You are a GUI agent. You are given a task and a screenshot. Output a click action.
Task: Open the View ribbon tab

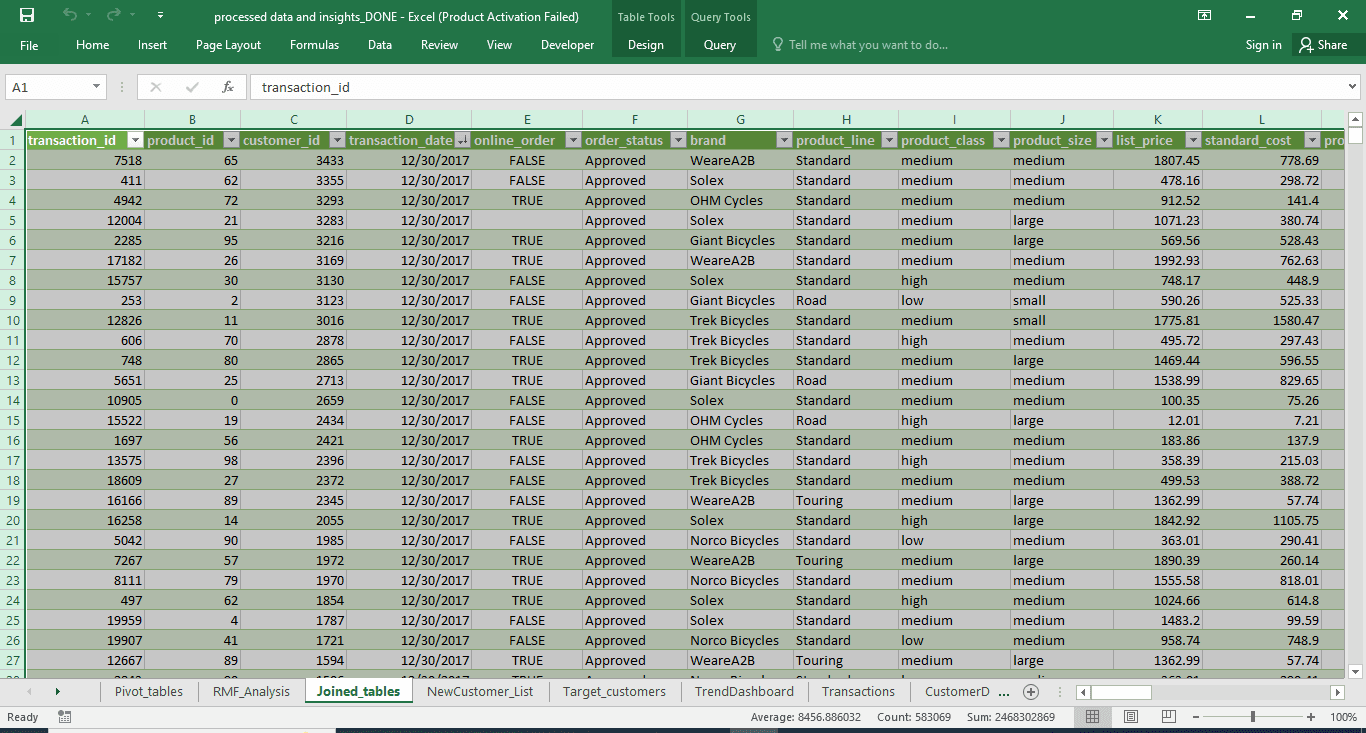click(x=499, y=45)
